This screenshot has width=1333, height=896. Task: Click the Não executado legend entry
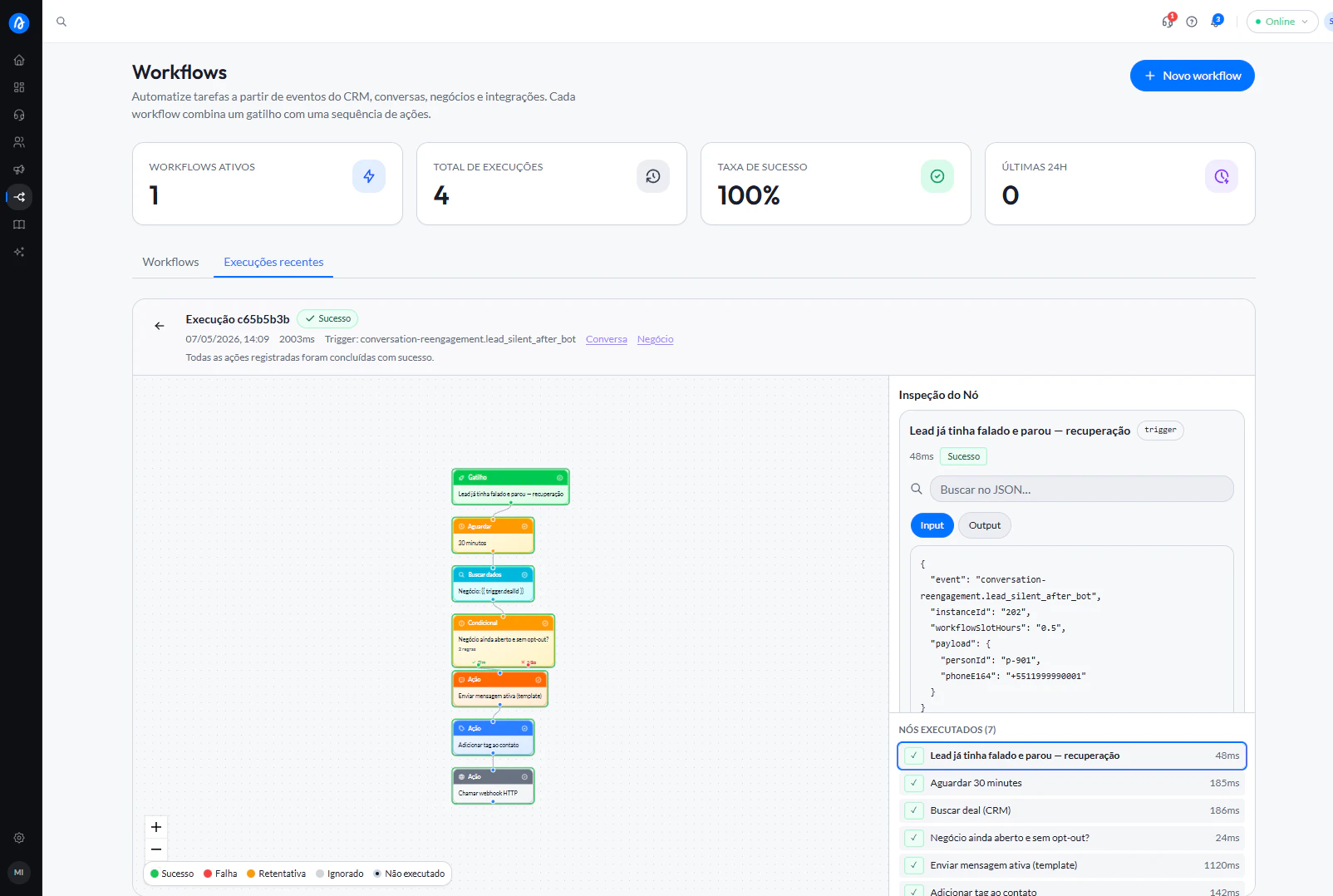[409, 874]
